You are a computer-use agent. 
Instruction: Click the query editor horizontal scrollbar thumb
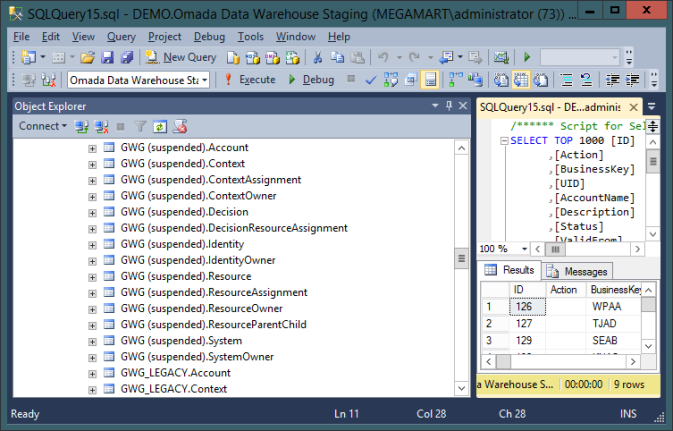[555, 249]
